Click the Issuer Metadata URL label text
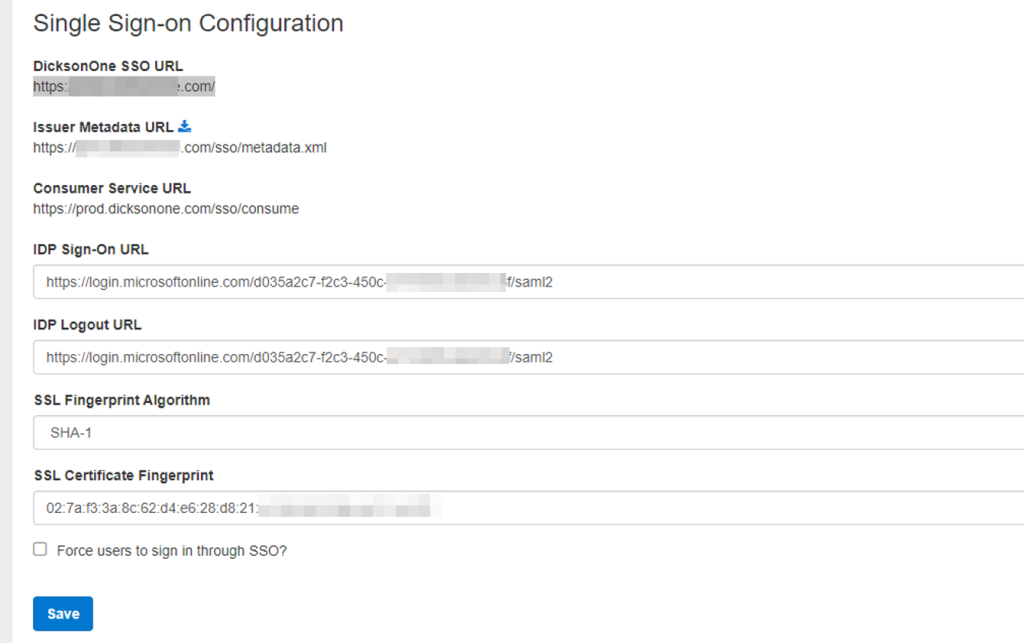This screenshot has height=643, width=1024. pyautogui.click(x=103, y=127)
